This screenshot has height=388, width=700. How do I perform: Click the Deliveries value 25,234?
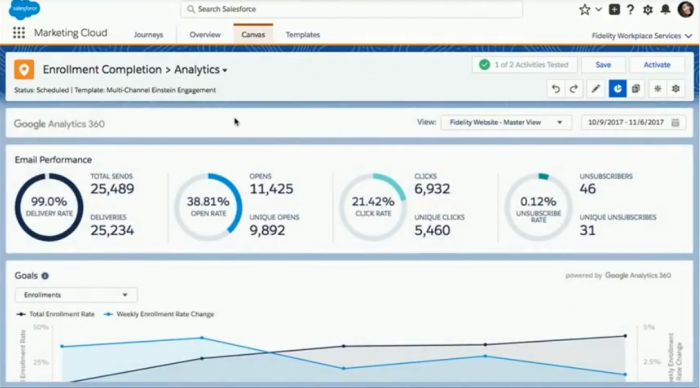click(112, 230)
